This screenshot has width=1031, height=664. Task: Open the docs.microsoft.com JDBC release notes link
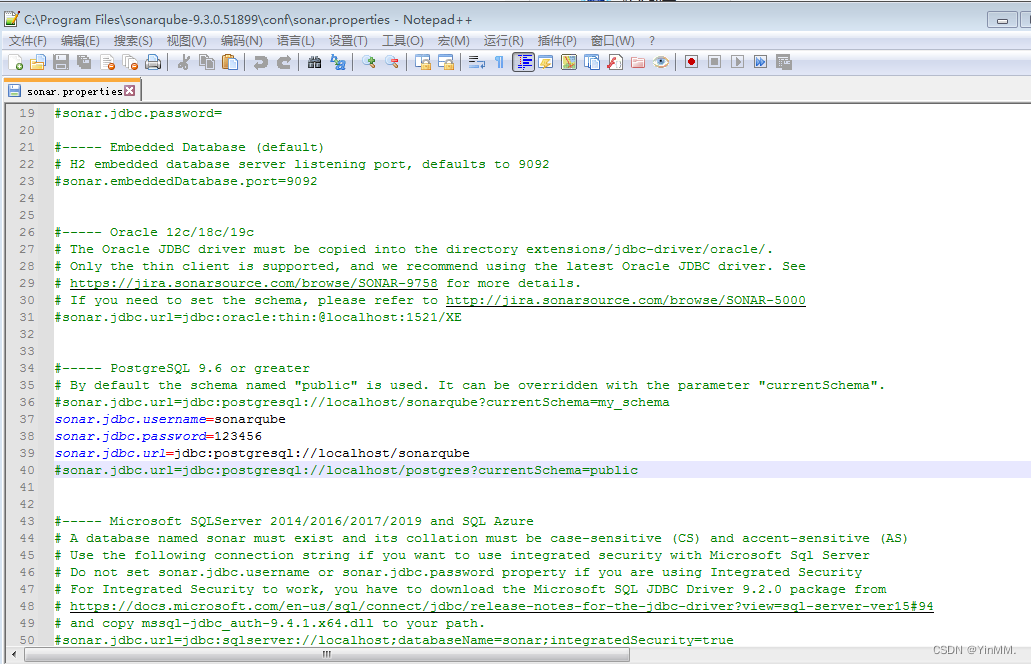(502, 606)
